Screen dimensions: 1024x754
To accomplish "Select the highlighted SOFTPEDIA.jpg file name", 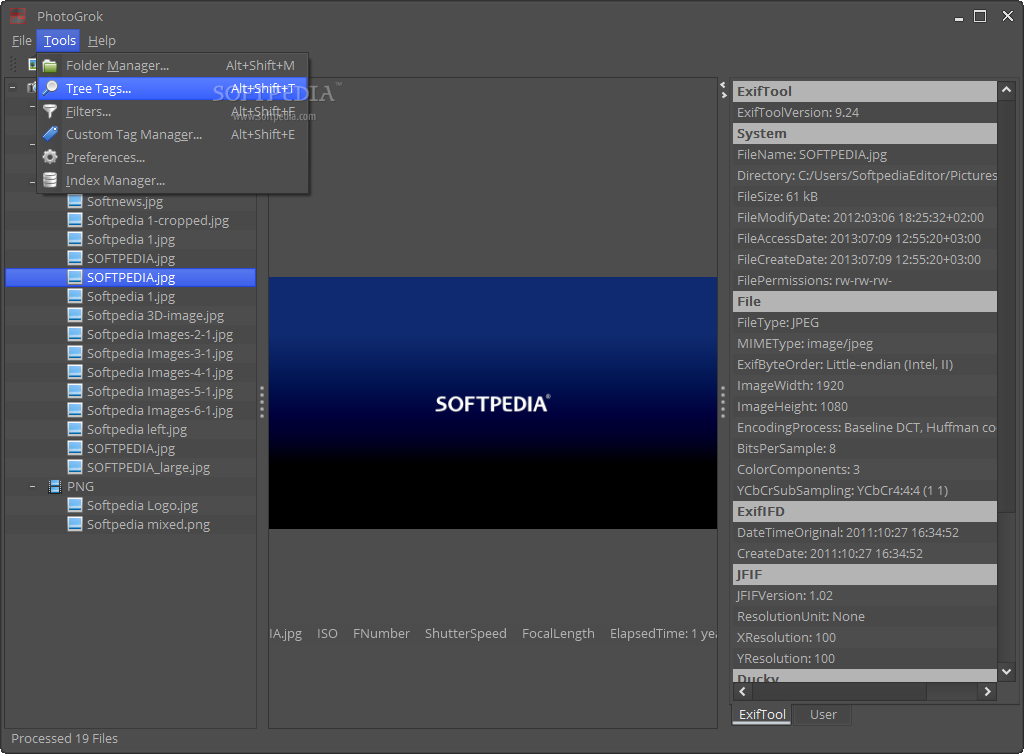I will pos(131,277).
